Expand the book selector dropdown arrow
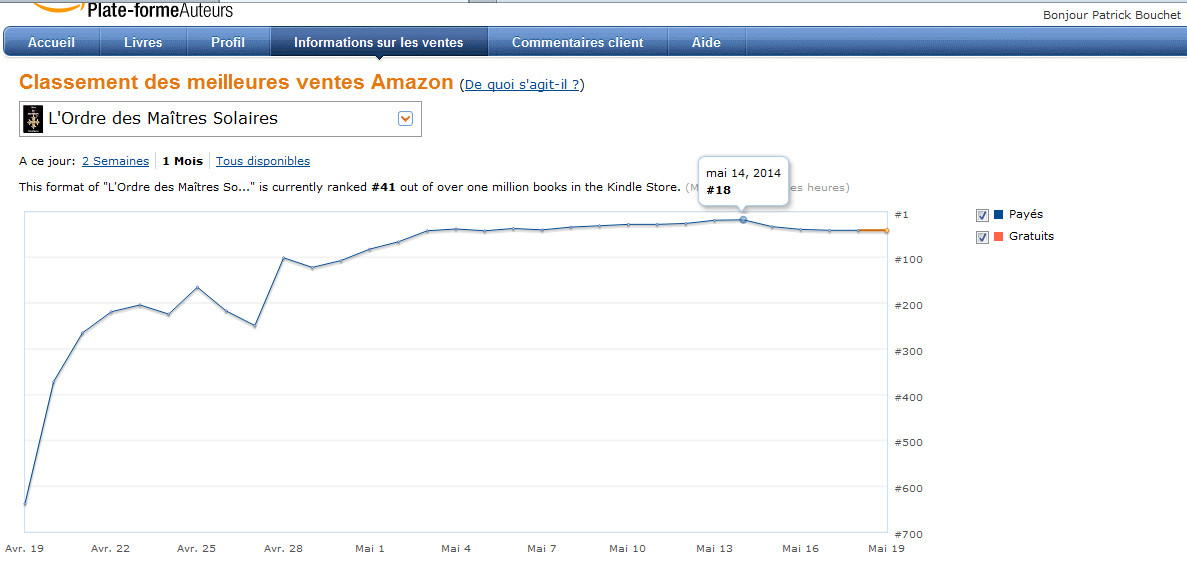The image size is (1187, 569). (405, 119)
